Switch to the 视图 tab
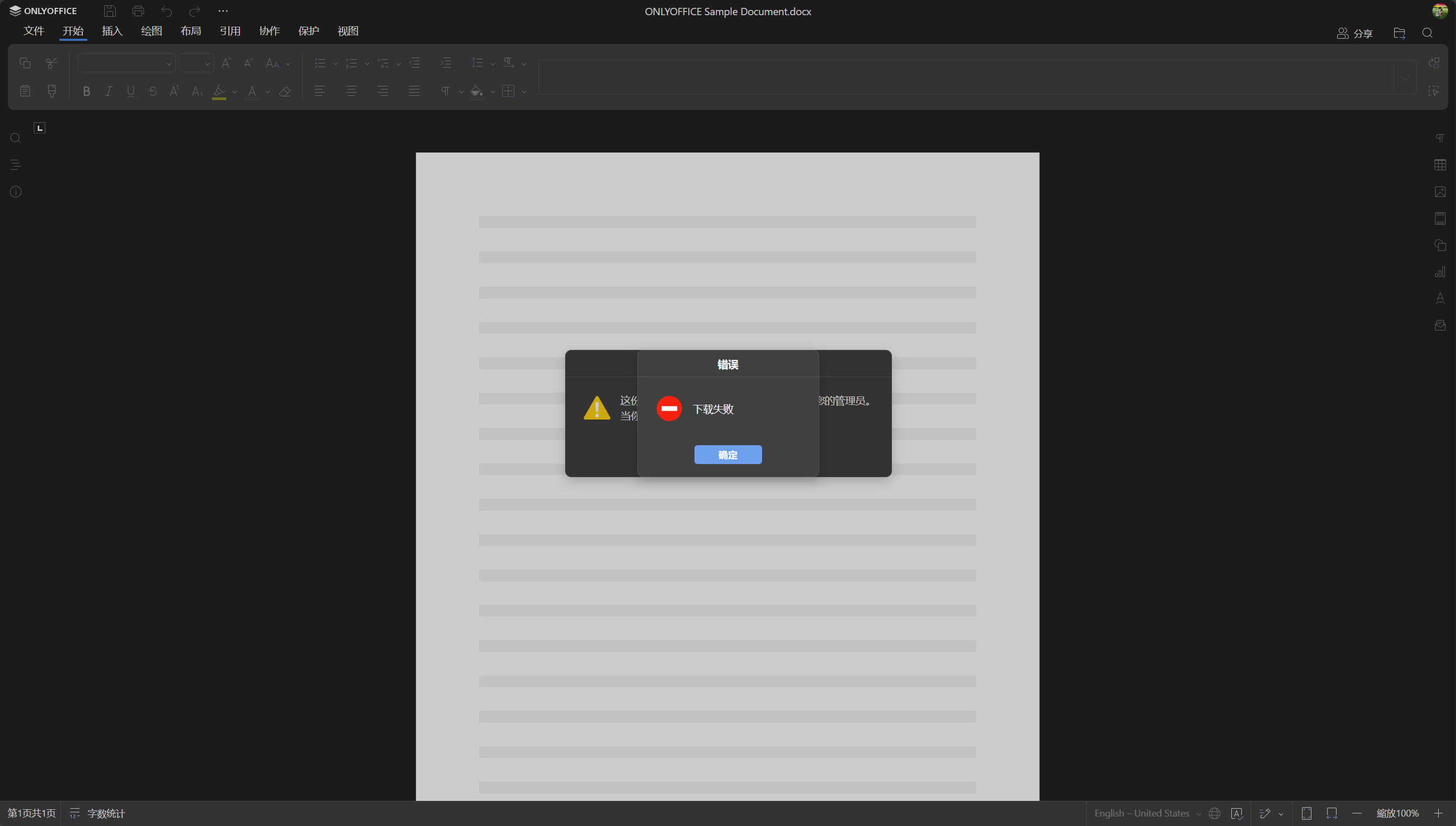This screenshot has width=1456, height=826. tap(348, 31)
